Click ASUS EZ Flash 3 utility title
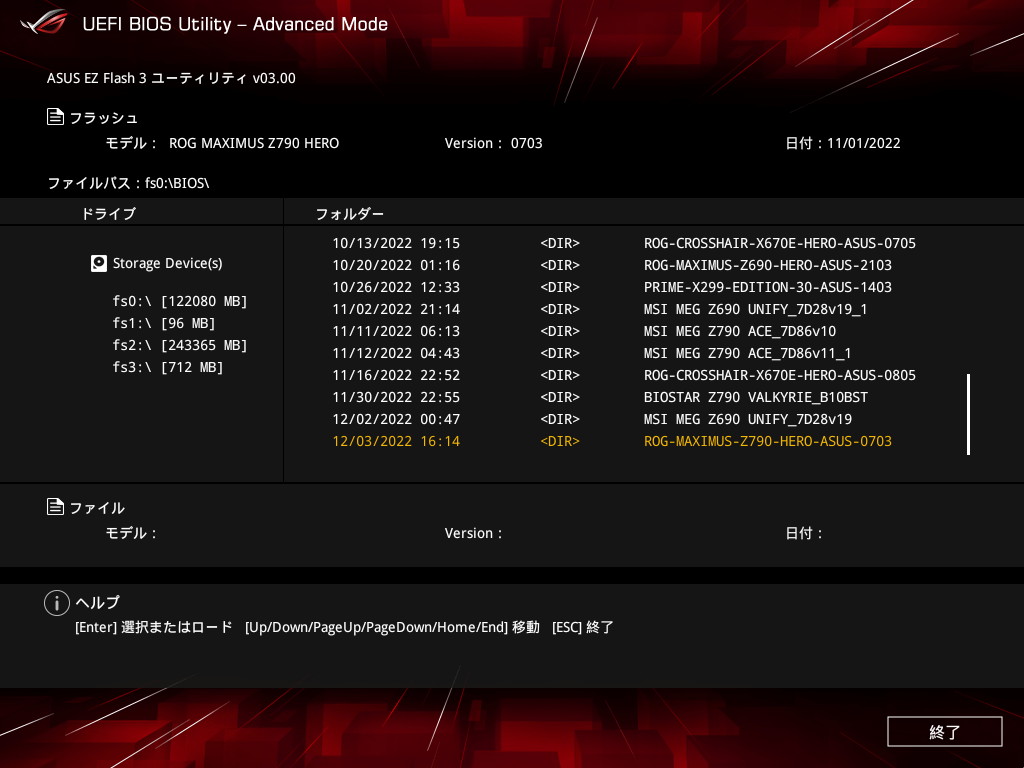This screenshot has height=768, width=1024. point(171,78)
